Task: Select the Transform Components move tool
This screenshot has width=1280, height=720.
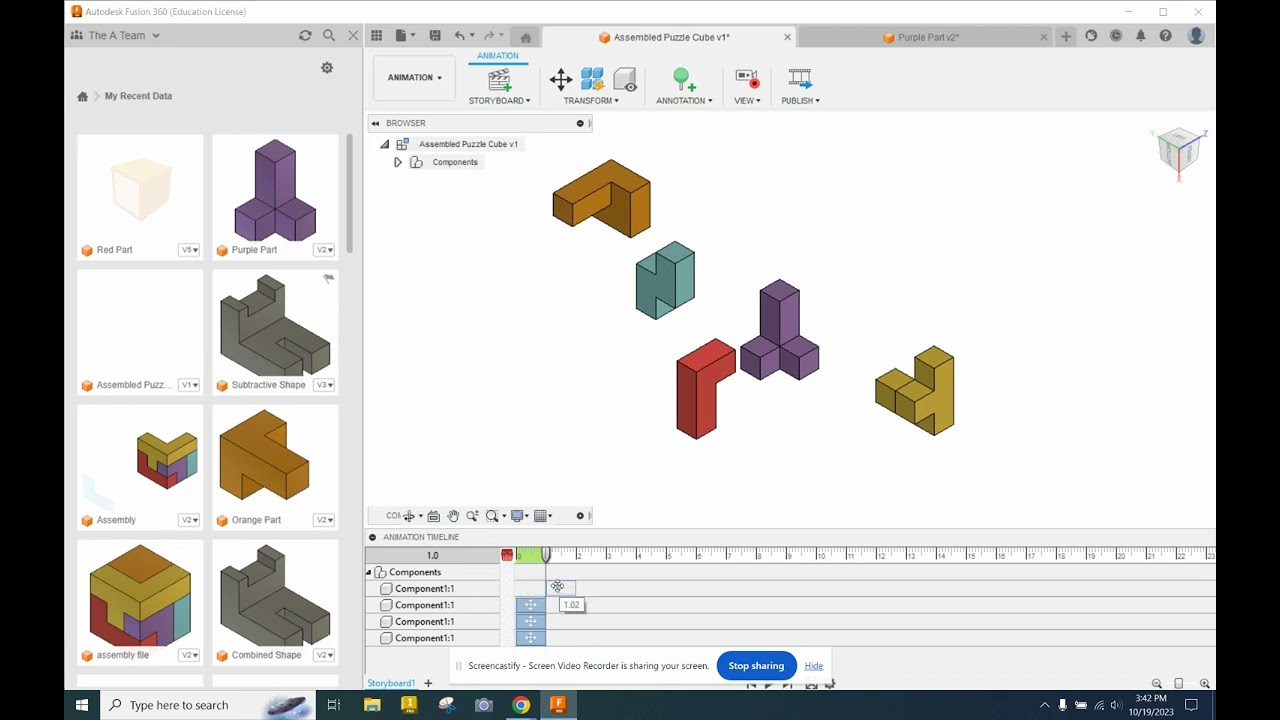Action: click(561, 79)
